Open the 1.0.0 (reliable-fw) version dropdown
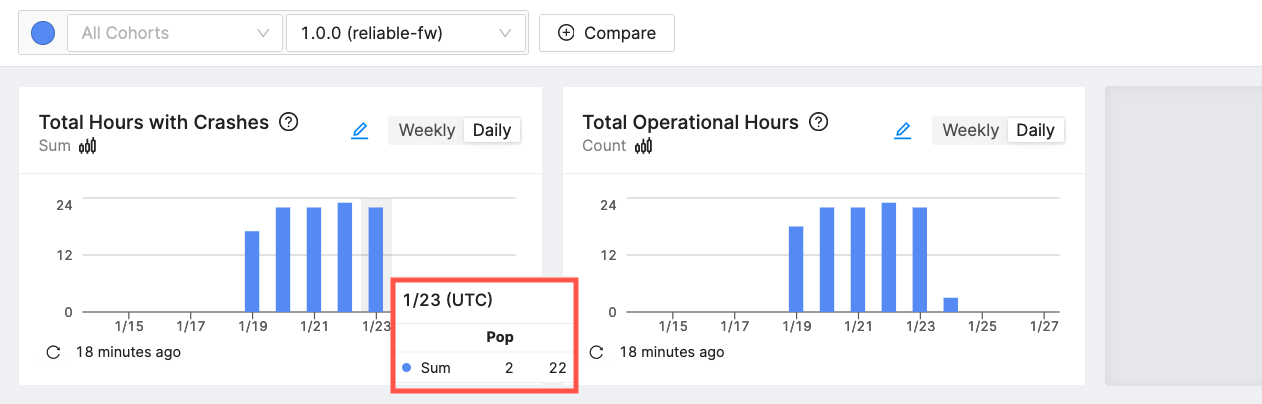 [x=405, y=33]
